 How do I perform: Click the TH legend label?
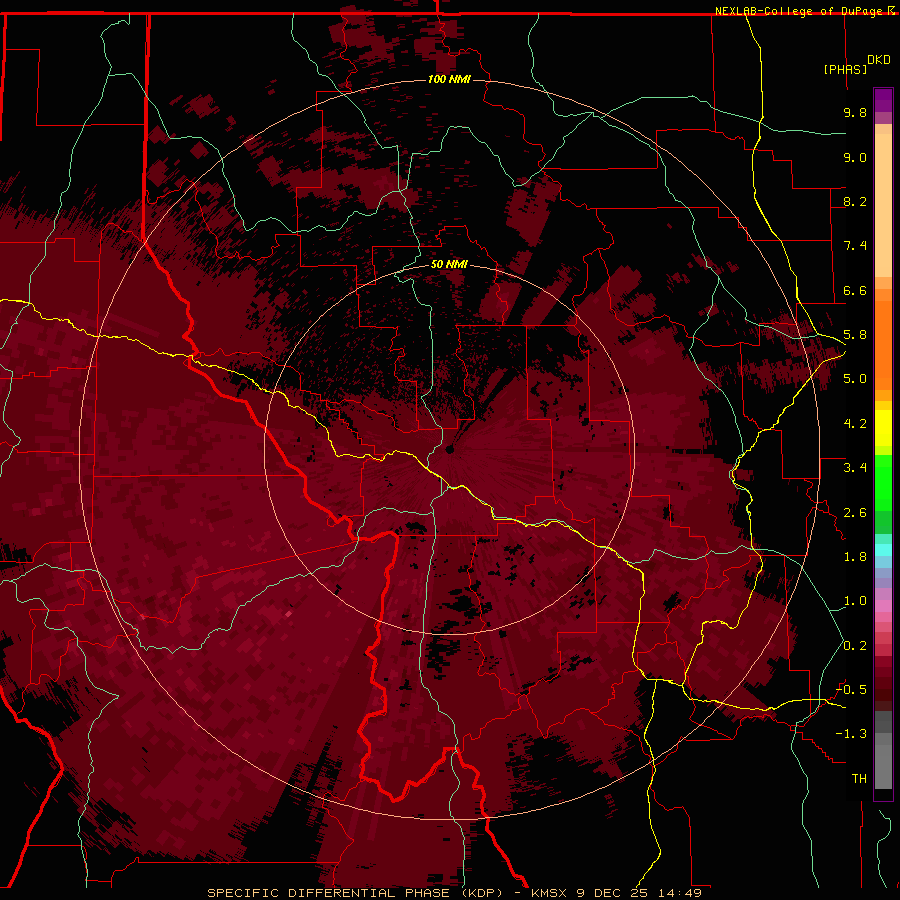coord(859,779)
